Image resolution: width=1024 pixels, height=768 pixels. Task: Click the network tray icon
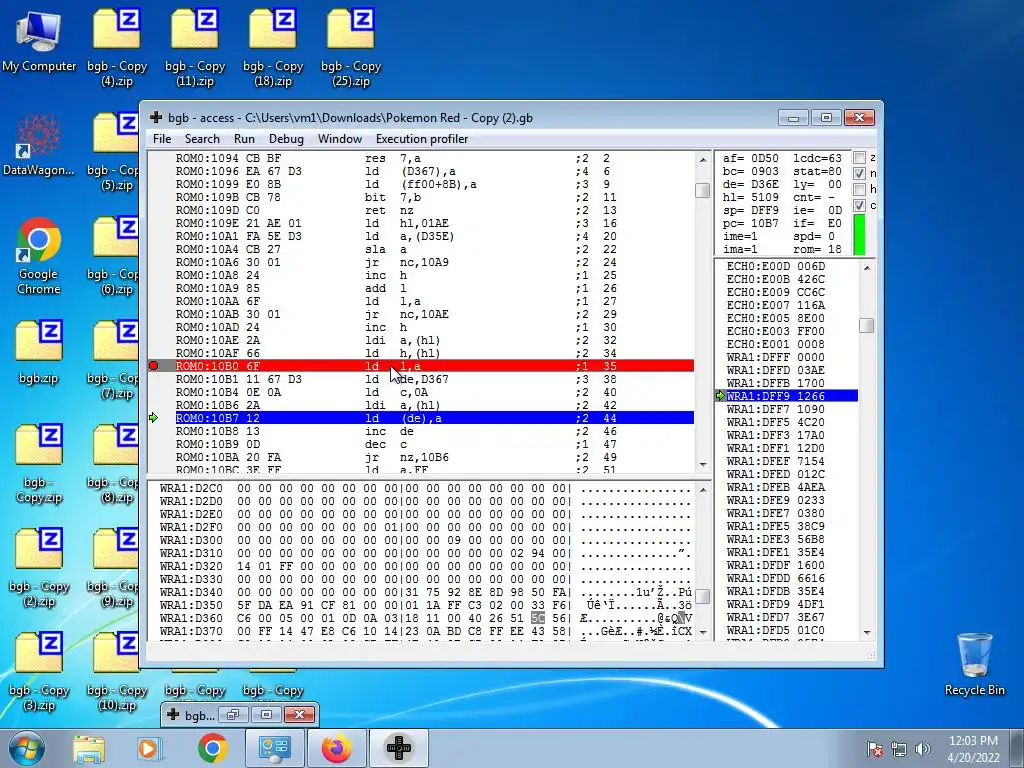pyautogui.click(x=899, y=749)
